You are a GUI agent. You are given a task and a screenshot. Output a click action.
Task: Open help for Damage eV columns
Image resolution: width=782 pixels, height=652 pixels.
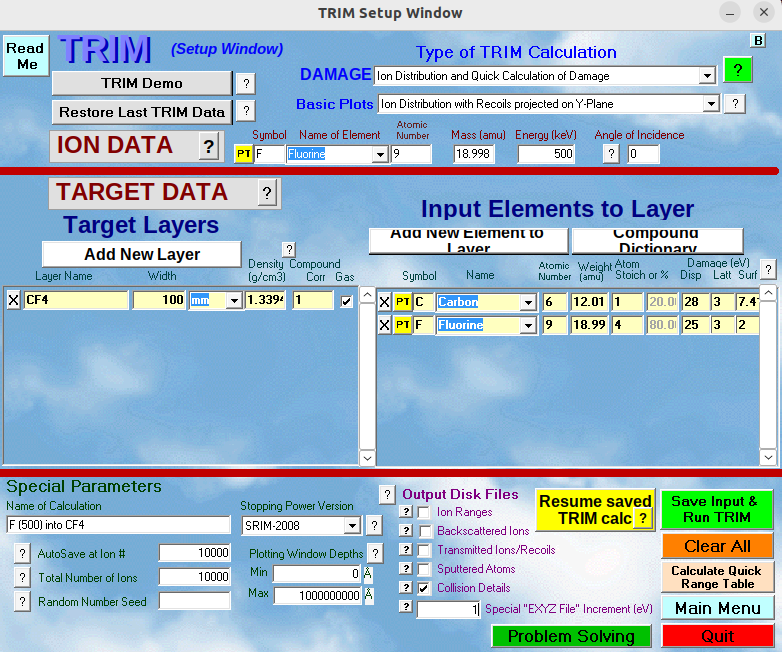(769, 269)
